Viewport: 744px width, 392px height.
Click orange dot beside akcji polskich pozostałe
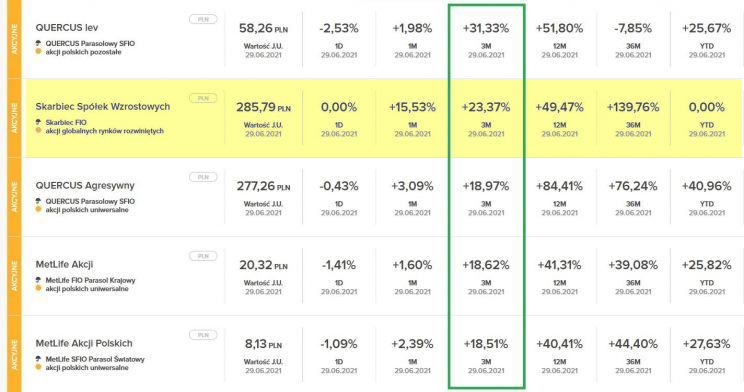tap(38, 51)
